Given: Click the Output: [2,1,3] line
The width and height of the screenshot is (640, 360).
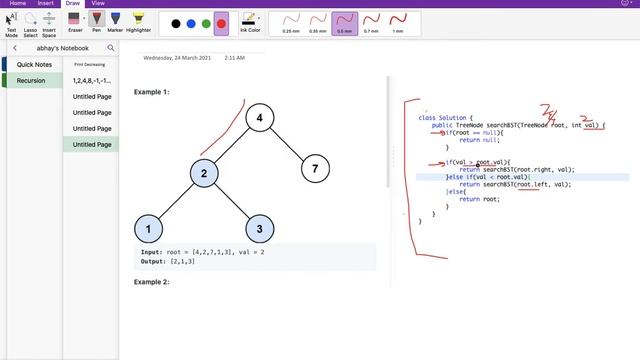Looking at the screenshot, I should pos(168,261).
